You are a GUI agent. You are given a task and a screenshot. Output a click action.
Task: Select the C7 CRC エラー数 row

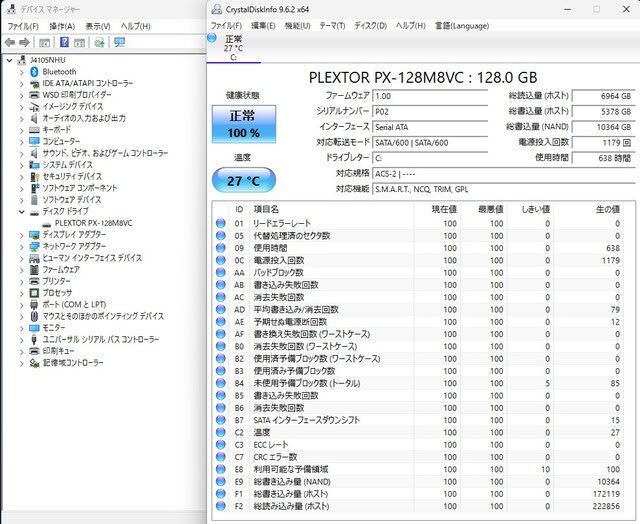(419, 457)
